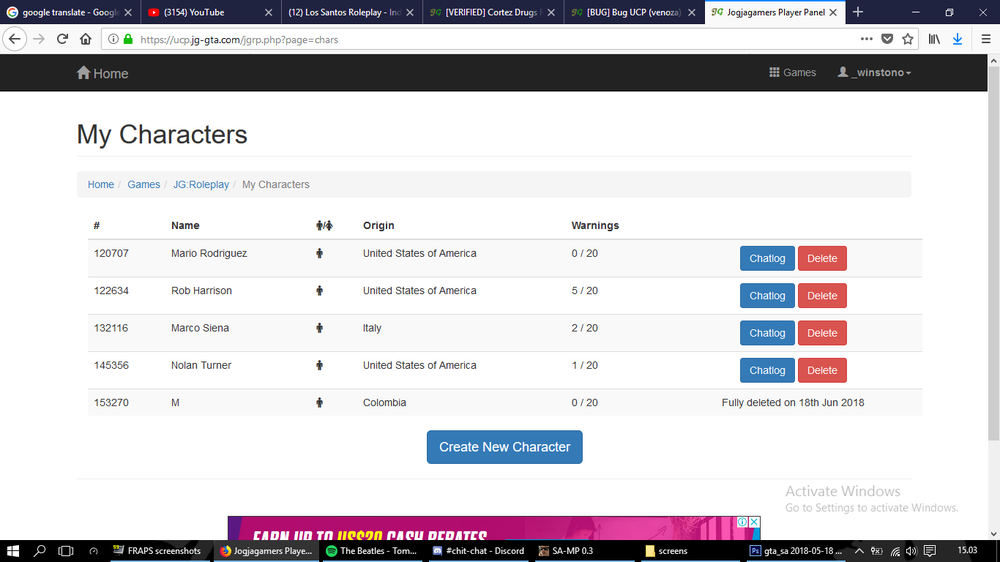Open a new browser tab
Viewport: 1000px width, 562px height.
point(858,12)
